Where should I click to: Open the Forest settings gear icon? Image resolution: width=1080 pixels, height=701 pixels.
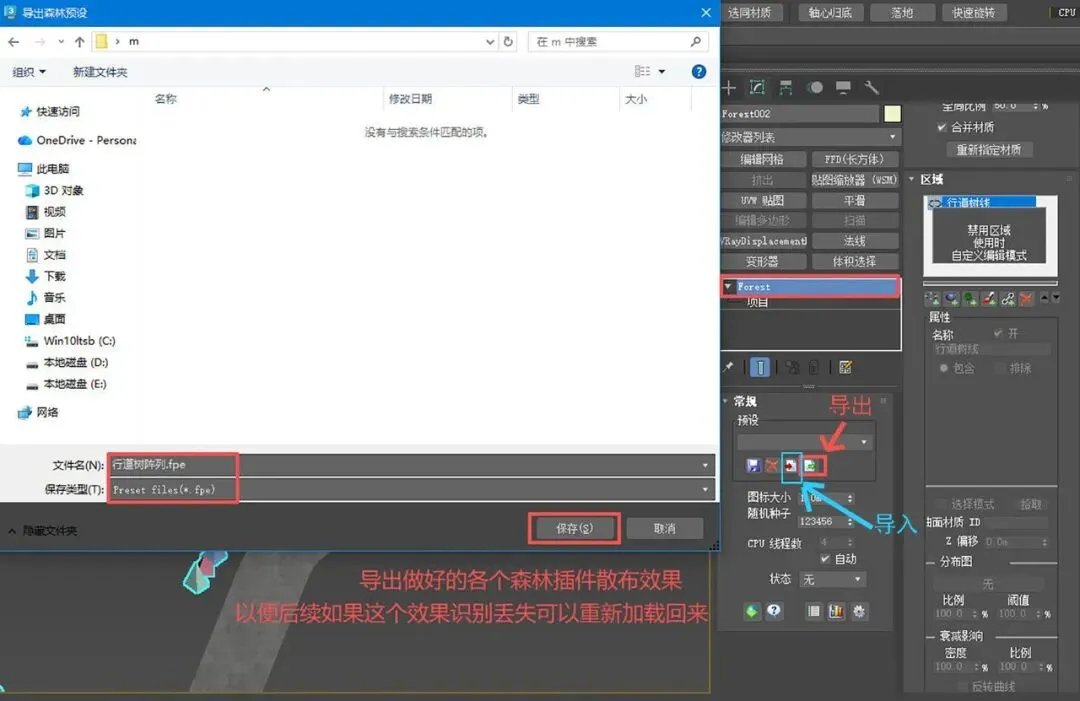coord(859,611)
